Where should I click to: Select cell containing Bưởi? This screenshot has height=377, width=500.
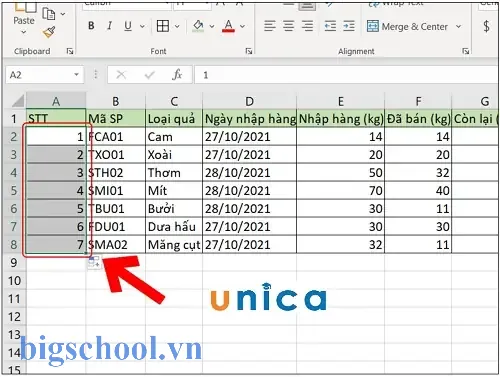click(x=174, y=209)
